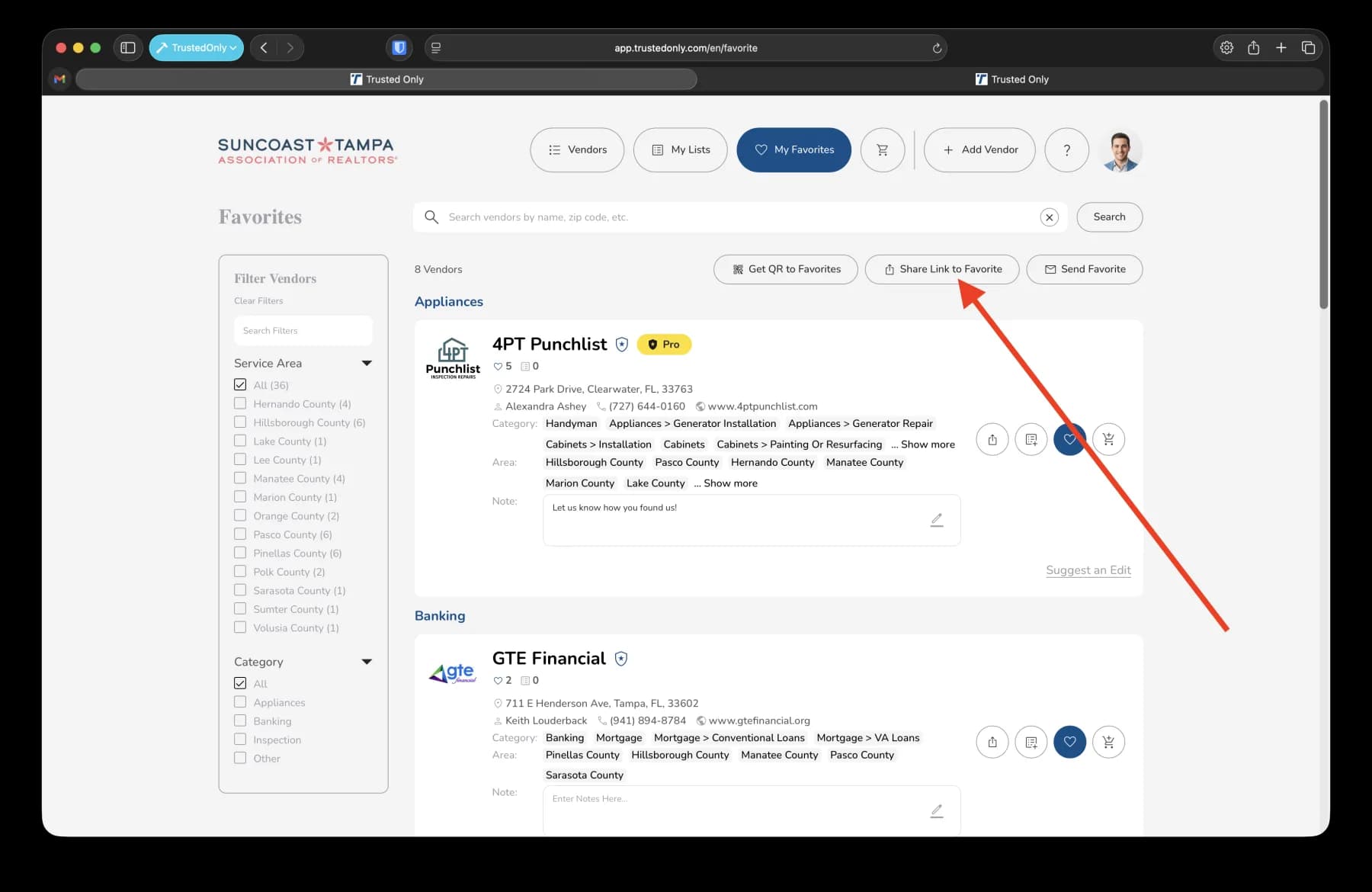Click the GTE Financial logo
Image resolution: width=1372 pixels, height=892 pixels.
(453, 673)
